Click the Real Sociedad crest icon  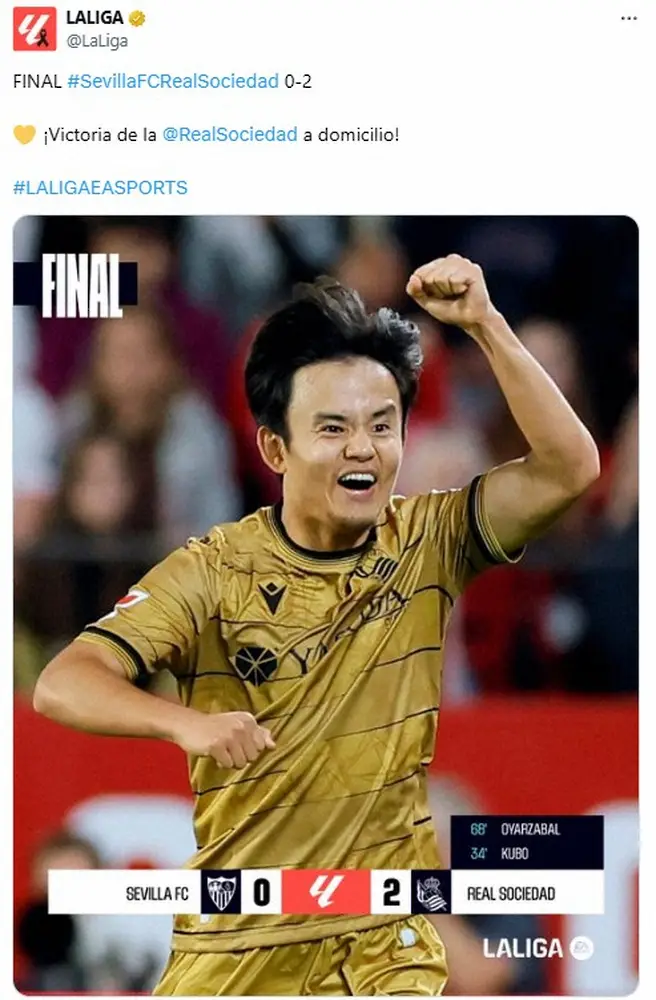(x=431, y=892)
